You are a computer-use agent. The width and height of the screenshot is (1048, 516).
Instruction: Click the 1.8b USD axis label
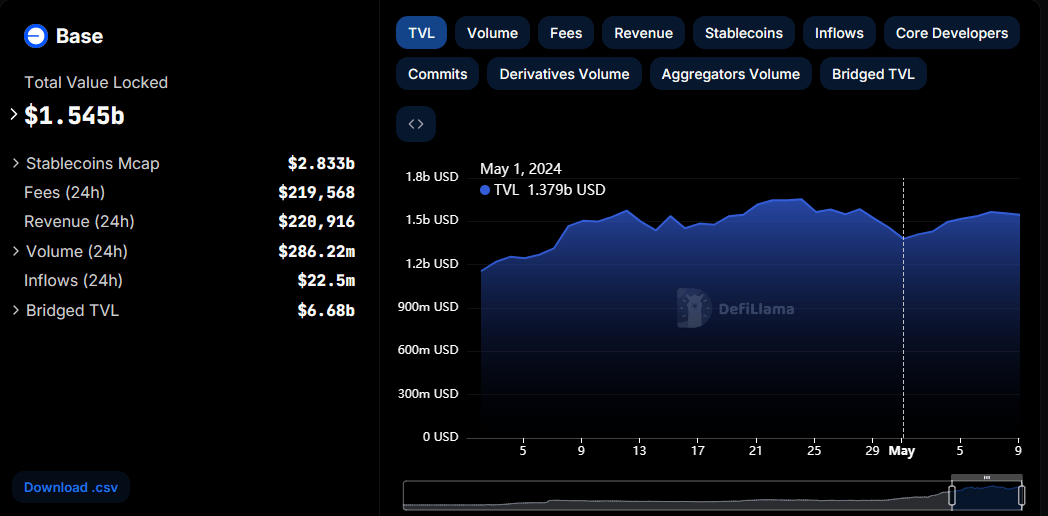432,177
